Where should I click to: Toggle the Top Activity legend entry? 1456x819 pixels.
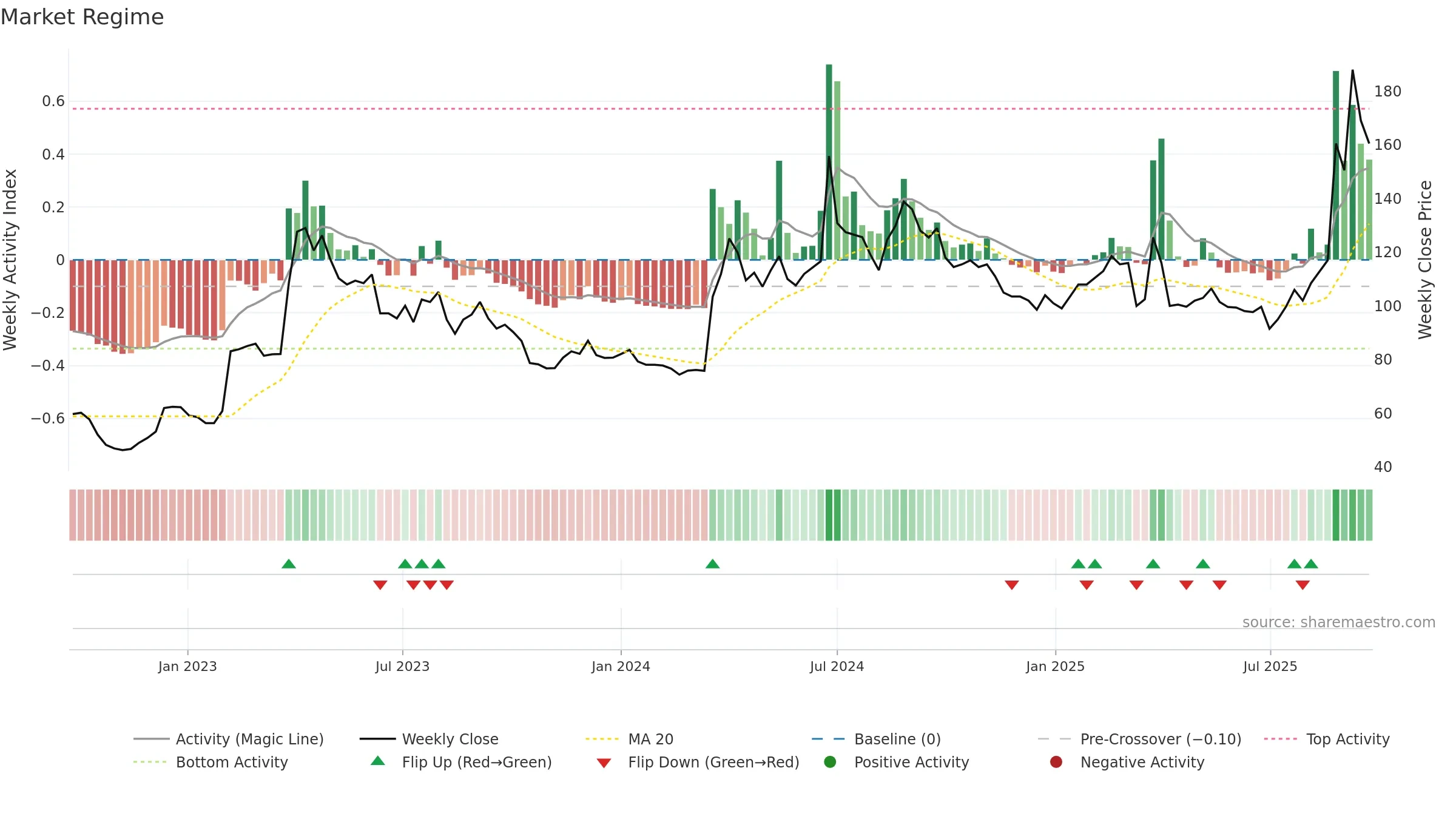click(x=1327, y=739)
